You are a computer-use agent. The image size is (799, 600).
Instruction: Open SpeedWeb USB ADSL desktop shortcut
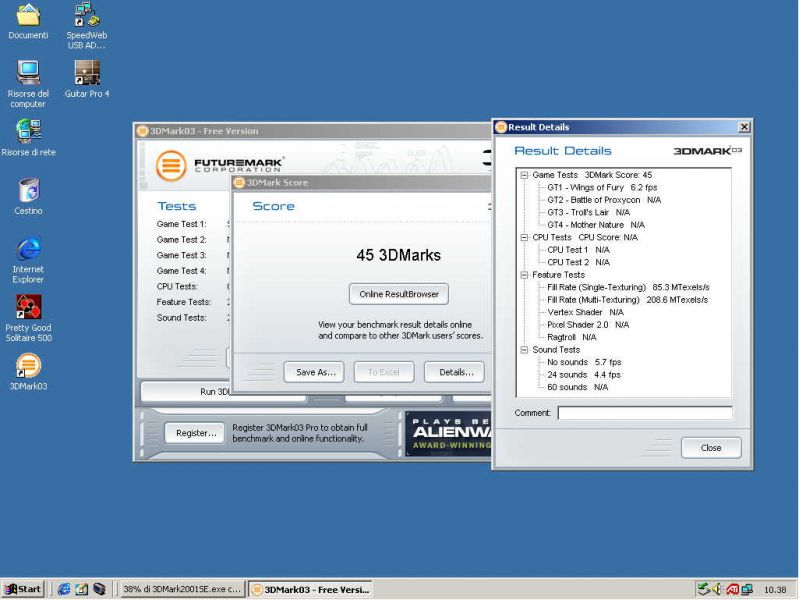87,25
